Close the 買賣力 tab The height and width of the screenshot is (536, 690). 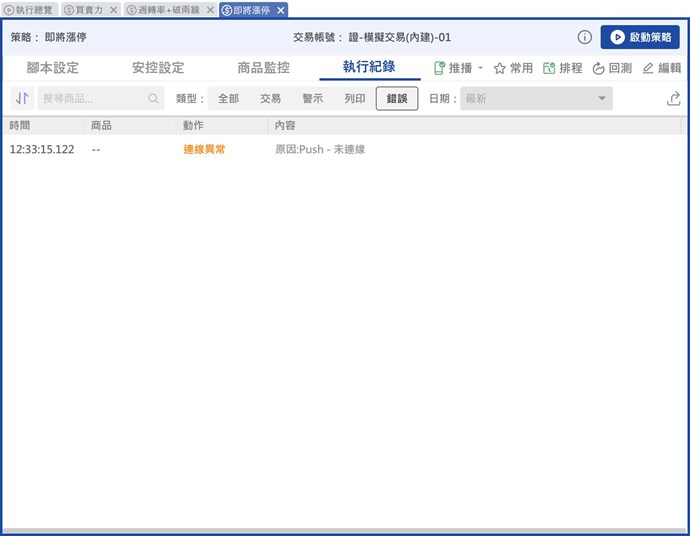point(114,10)
